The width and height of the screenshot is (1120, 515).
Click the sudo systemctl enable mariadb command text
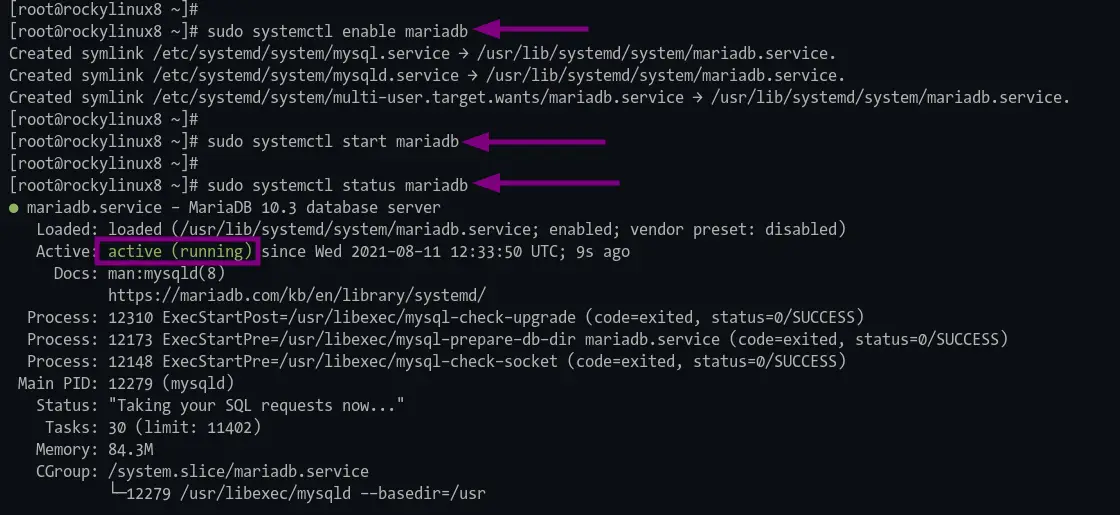[337, 31]
